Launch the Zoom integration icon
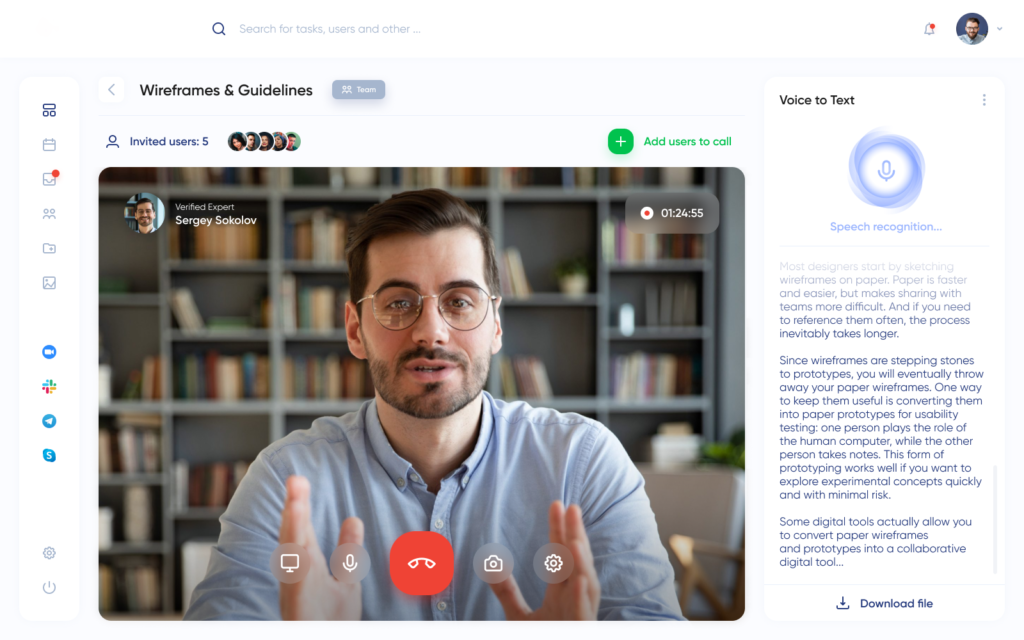The image size is (1024, 640). (49, 352)
